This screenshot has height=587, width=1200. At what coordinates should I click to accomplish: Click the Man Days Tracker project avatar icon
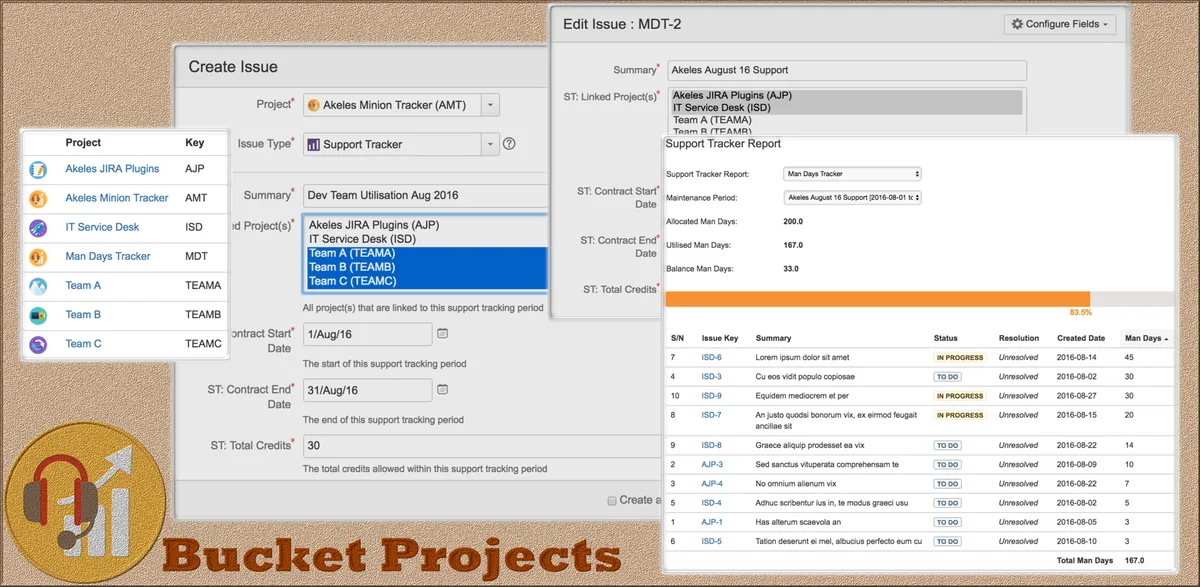pos(39,256)
